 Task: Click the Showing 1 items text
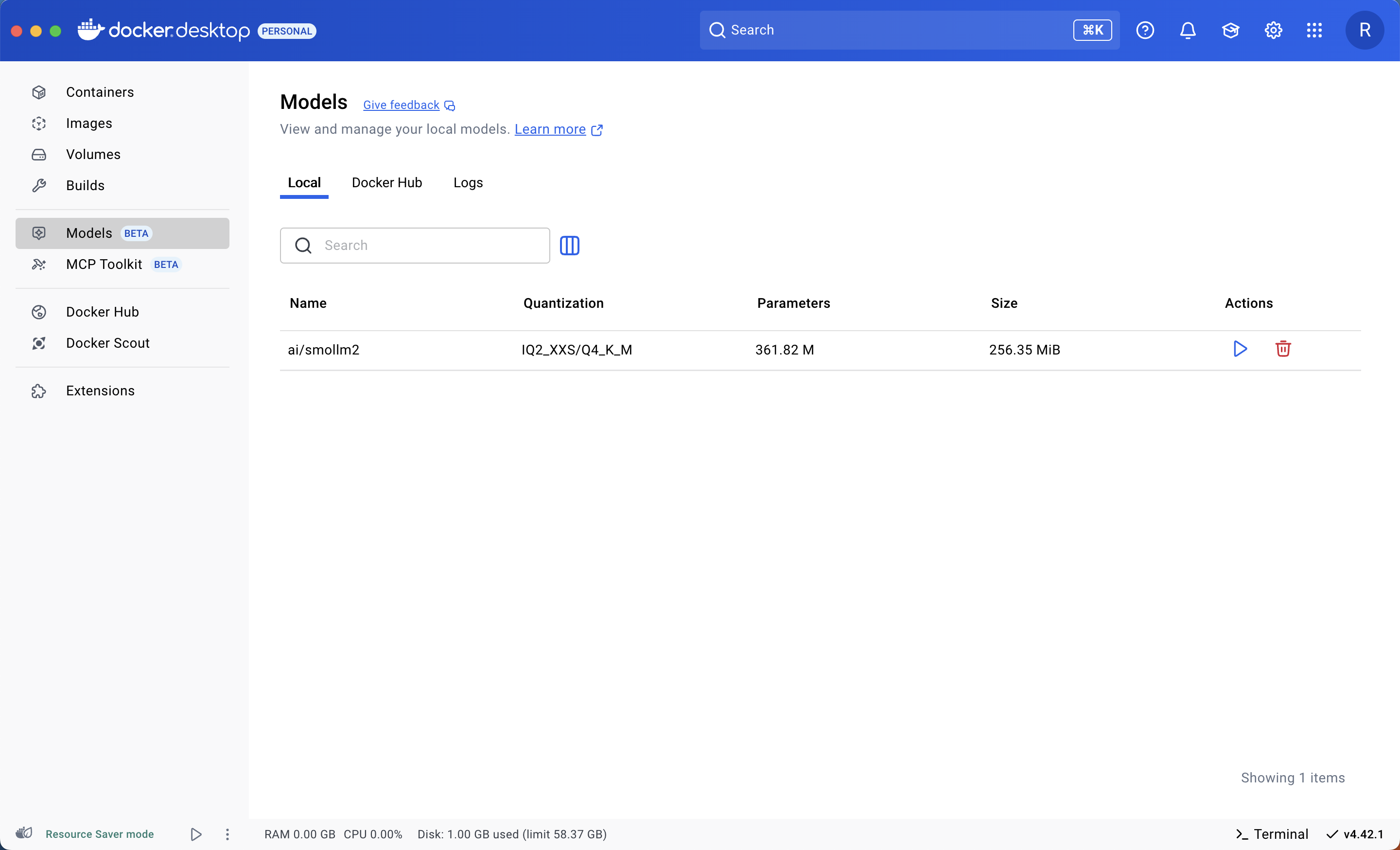pos(1293,778)
